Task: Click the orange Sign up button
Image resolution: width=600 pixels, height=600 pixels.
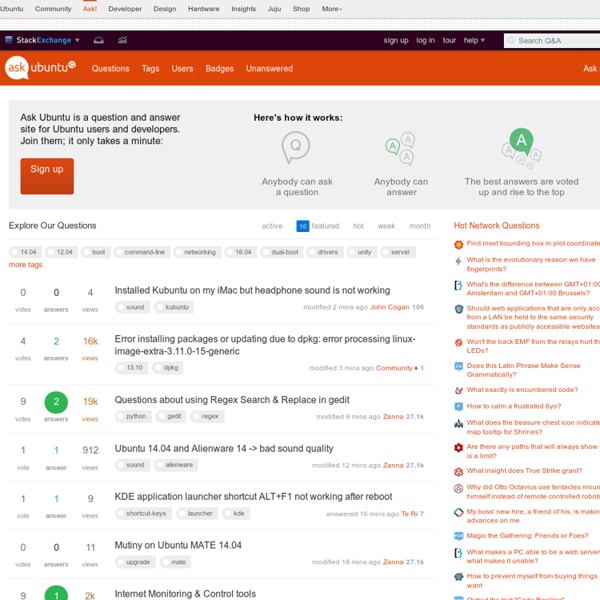Action: (47, 176)
